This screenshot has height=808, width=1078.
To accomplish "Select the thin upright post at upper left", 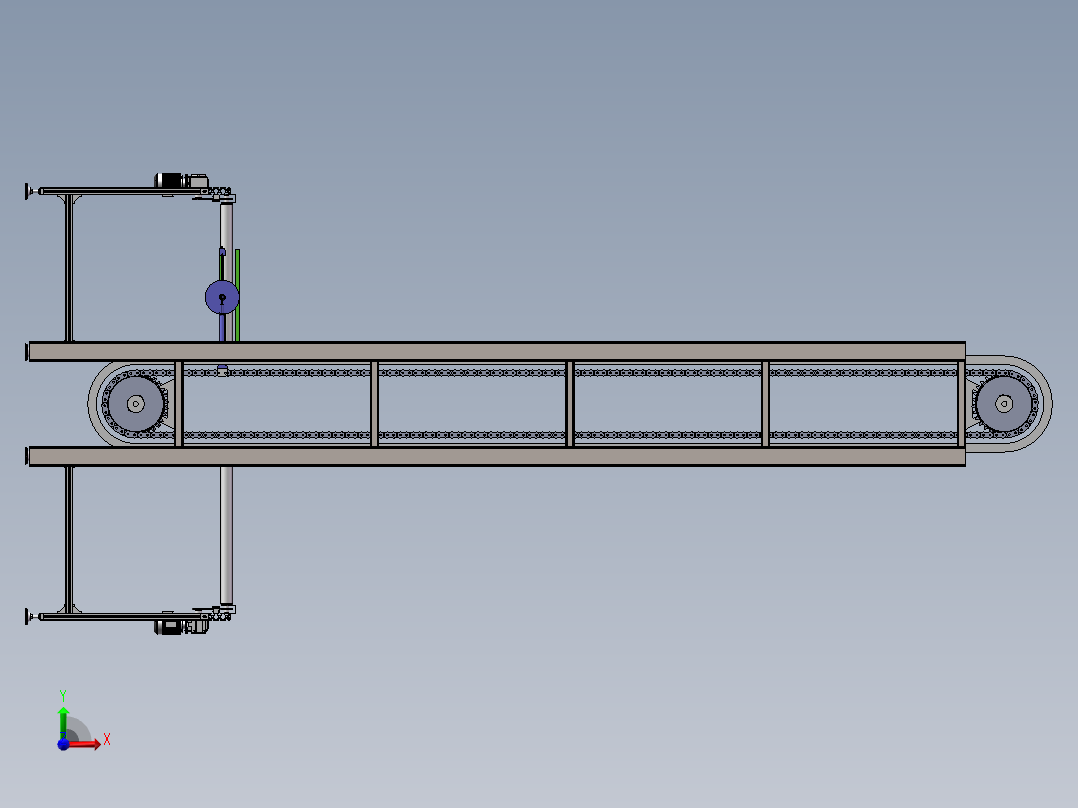I will pyautogui.click(x=69, y=268).
